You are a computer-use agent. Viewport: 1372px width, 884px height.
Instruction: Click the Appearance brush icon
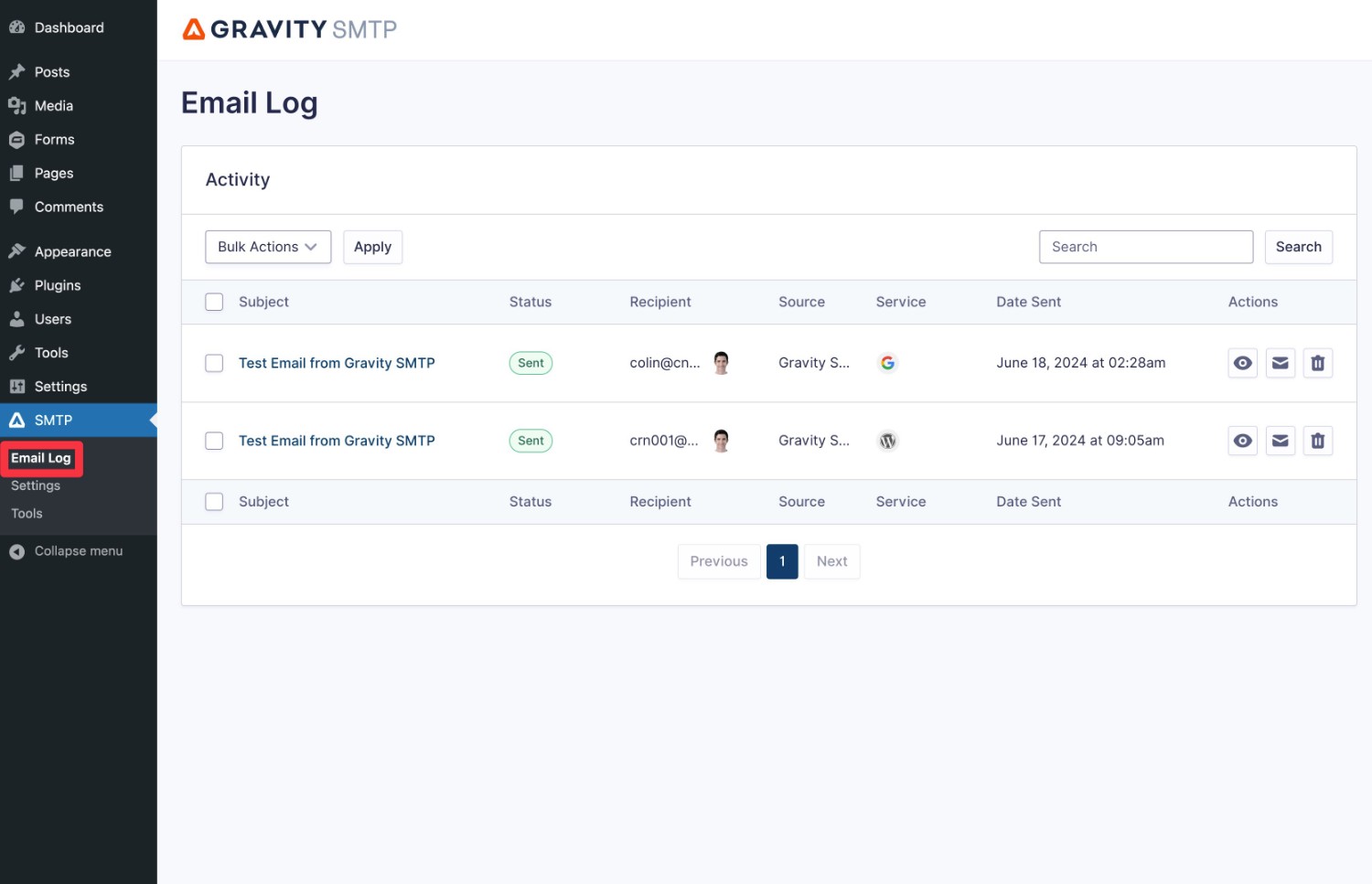click(x=16, y=251)
